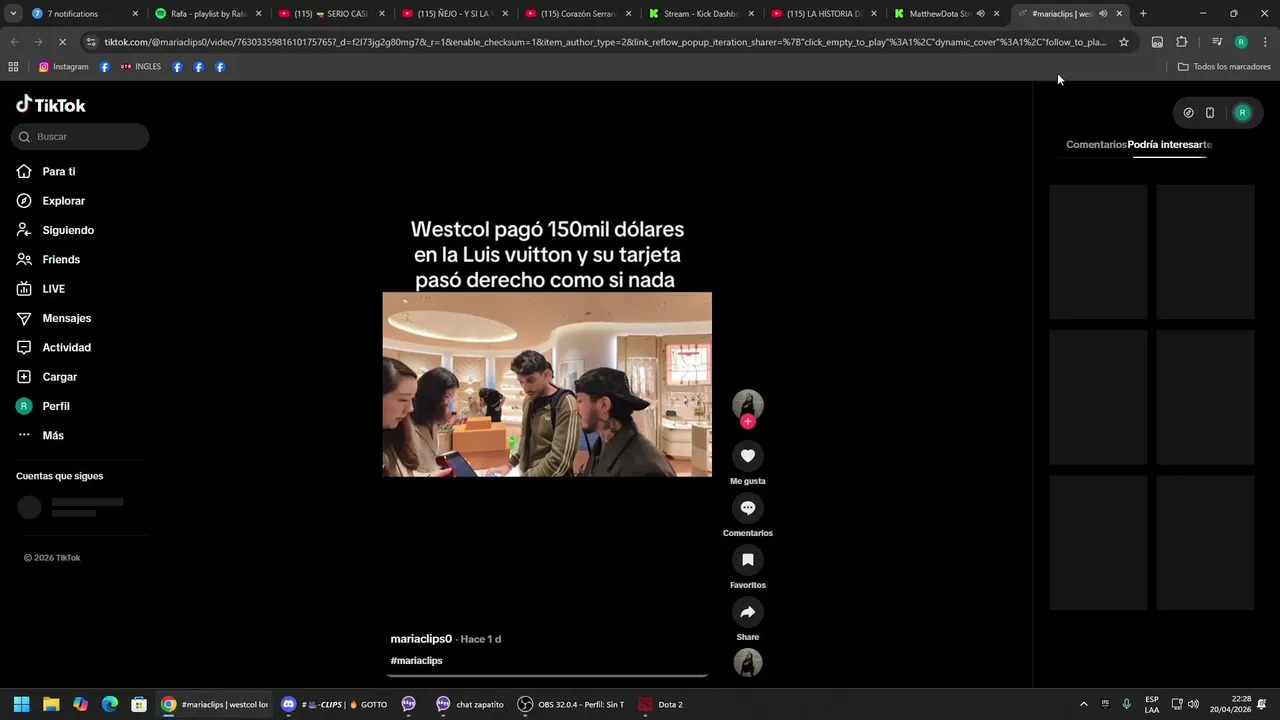This screenshot has width=1280, height=720.
Task: Open File Explorer from the taskbar
Action: [x=51, y=705]
